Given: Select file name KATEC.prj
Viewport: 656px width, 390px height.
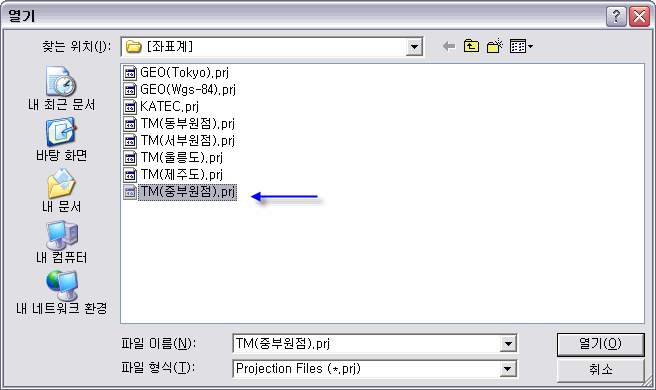Looking at the screenshot, I should click(x=169, y=107).
